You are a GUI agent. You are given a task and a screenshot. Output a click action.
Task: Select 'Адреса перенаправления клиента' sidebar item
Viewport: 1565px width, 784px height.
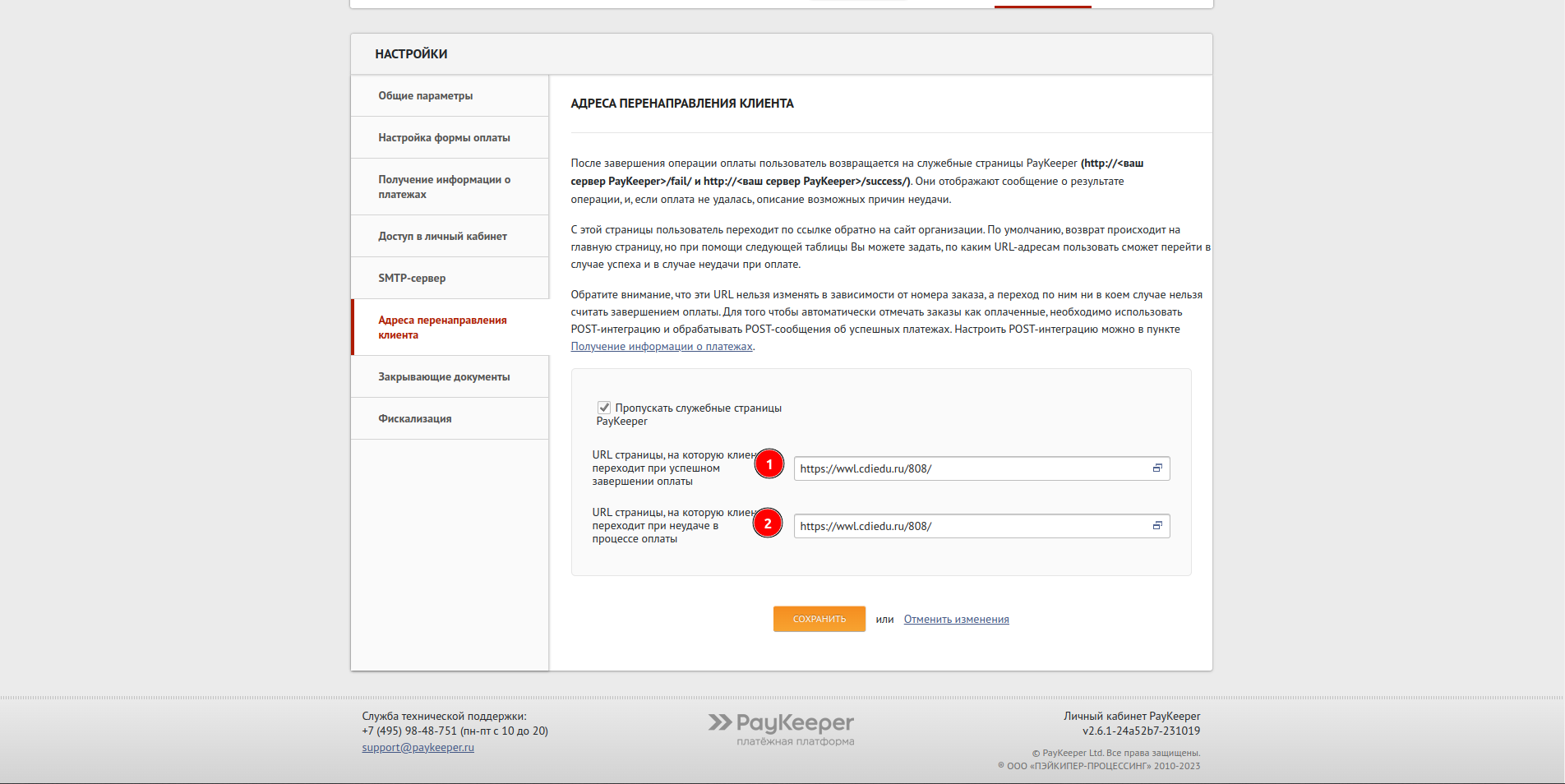442,327
